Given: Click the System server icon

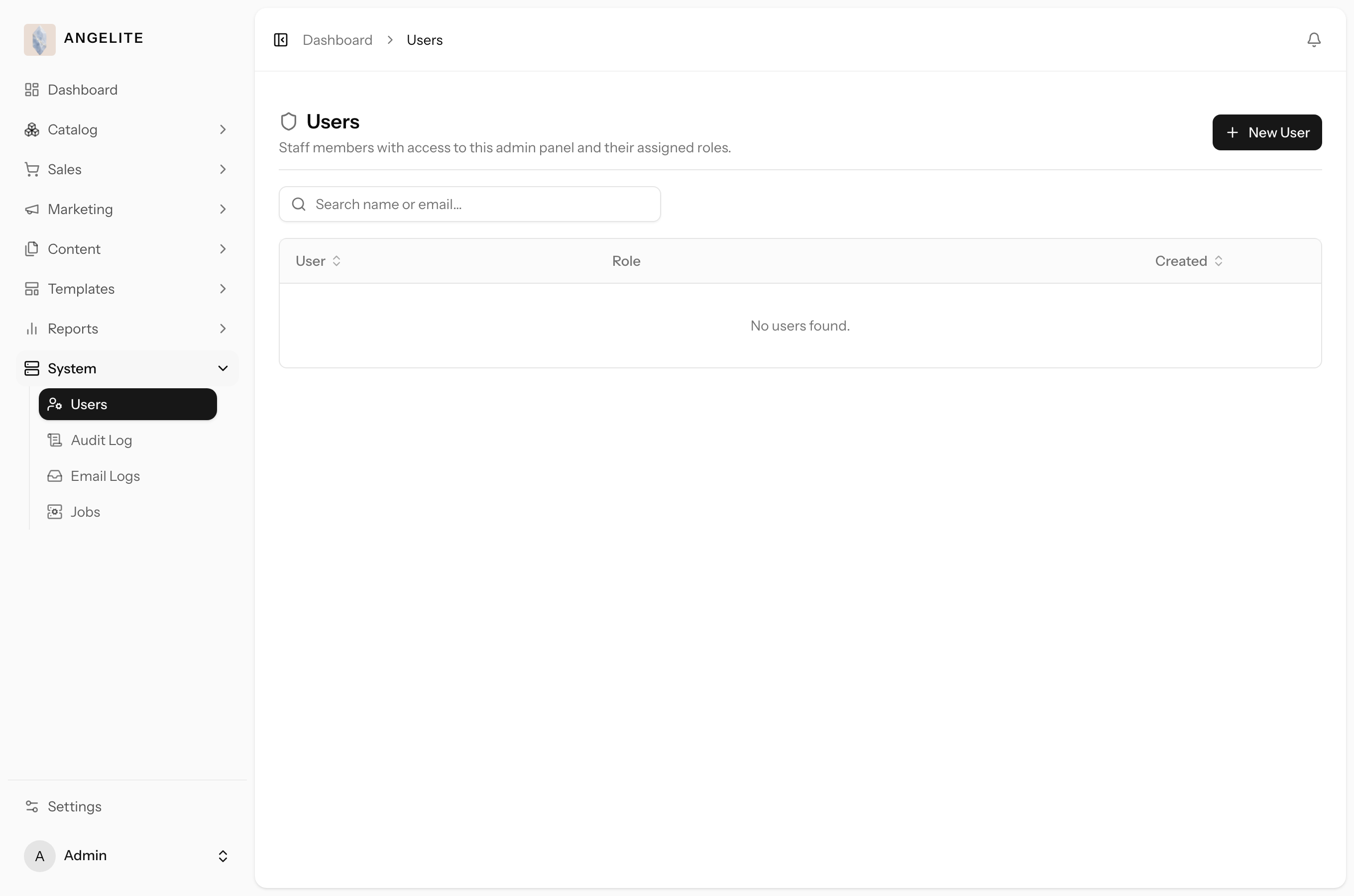Looking at the screenshot, I should 32,368.
